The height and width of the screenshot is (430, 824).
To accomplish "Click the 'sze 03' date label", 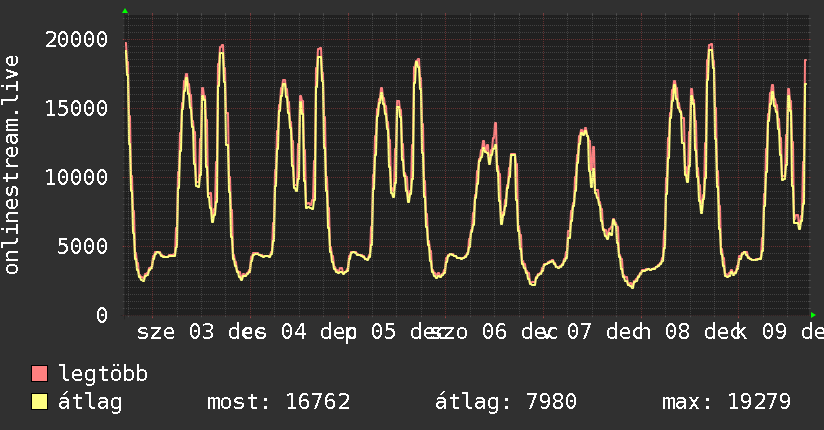I will coord(176,332).
